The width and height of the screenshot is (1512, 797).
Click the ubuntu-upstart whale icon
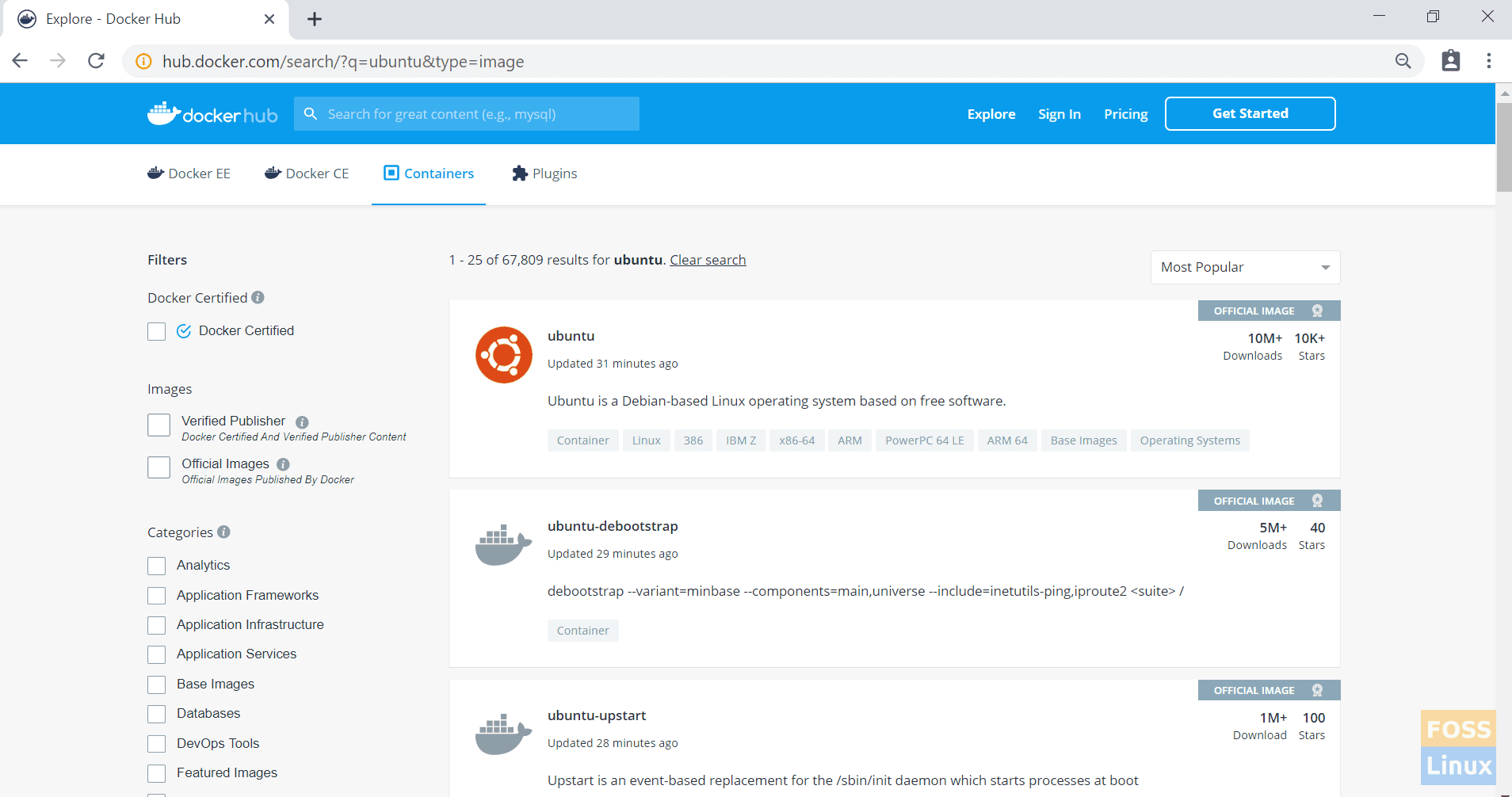pyautogui.click(x=503, y=734)
